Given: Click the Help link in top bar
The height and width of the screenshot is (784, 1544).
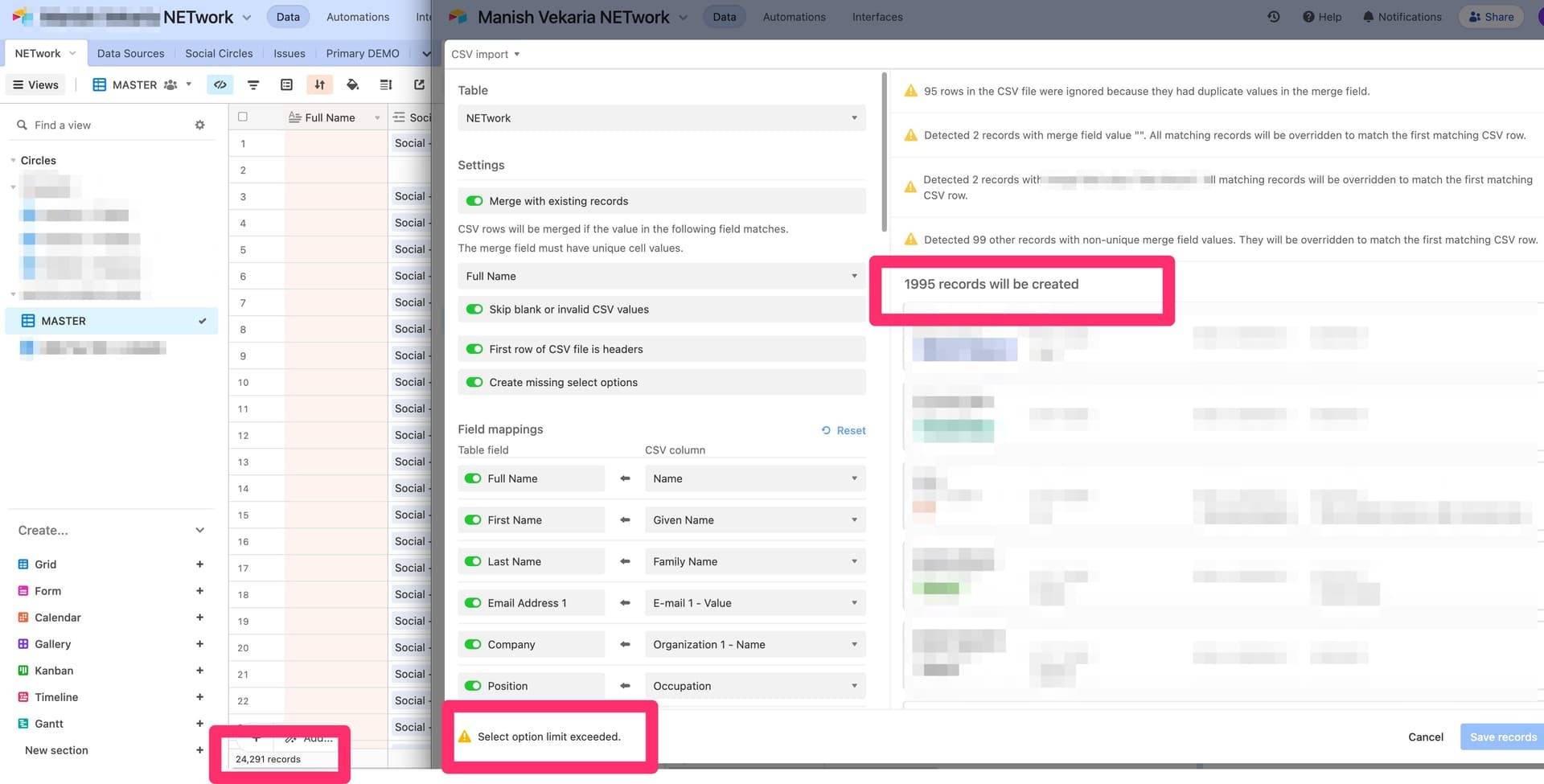Looking at the screenshot, I should click(x=1322, y=17).
